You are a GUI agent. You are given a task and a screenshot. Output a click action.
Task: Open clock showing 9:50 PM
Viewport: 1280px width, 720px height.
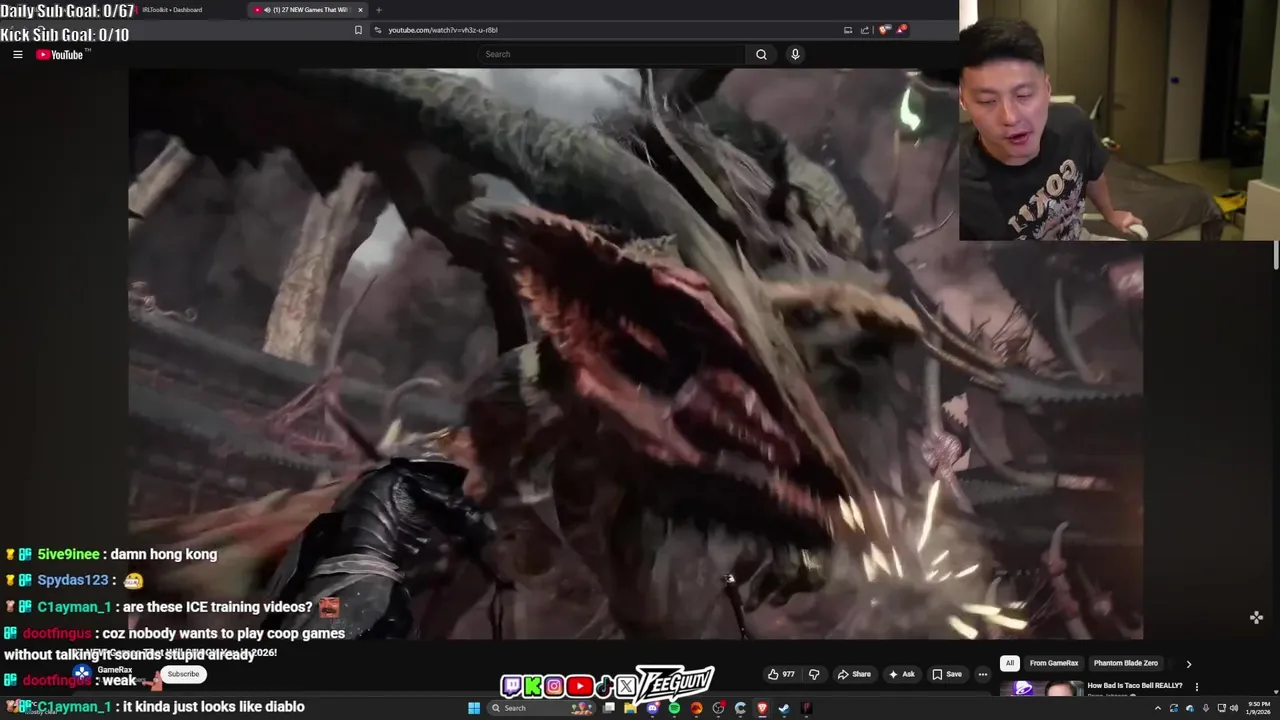click(x=1258, y=708)
